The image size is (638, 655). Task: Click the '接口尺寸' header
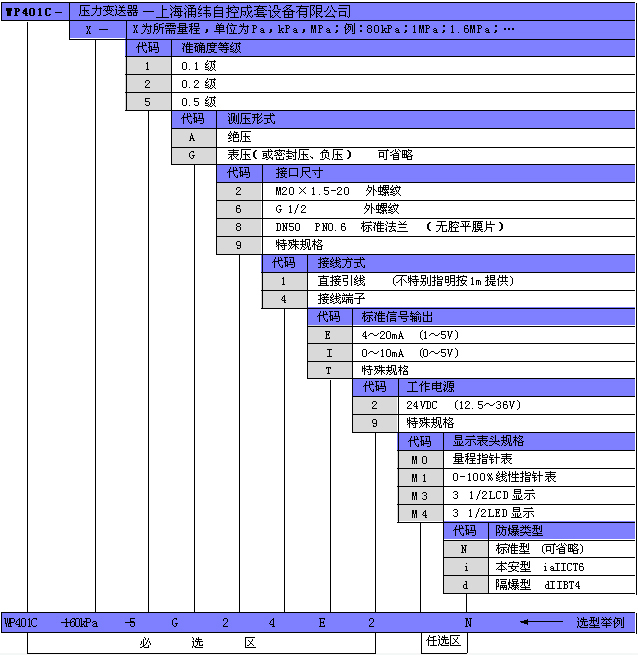click(x=299, y=173)
